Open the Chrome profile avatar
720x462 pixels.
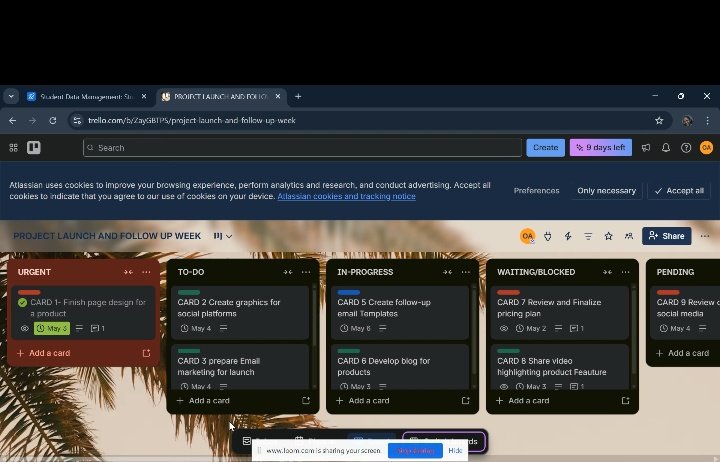coord(687,120)
